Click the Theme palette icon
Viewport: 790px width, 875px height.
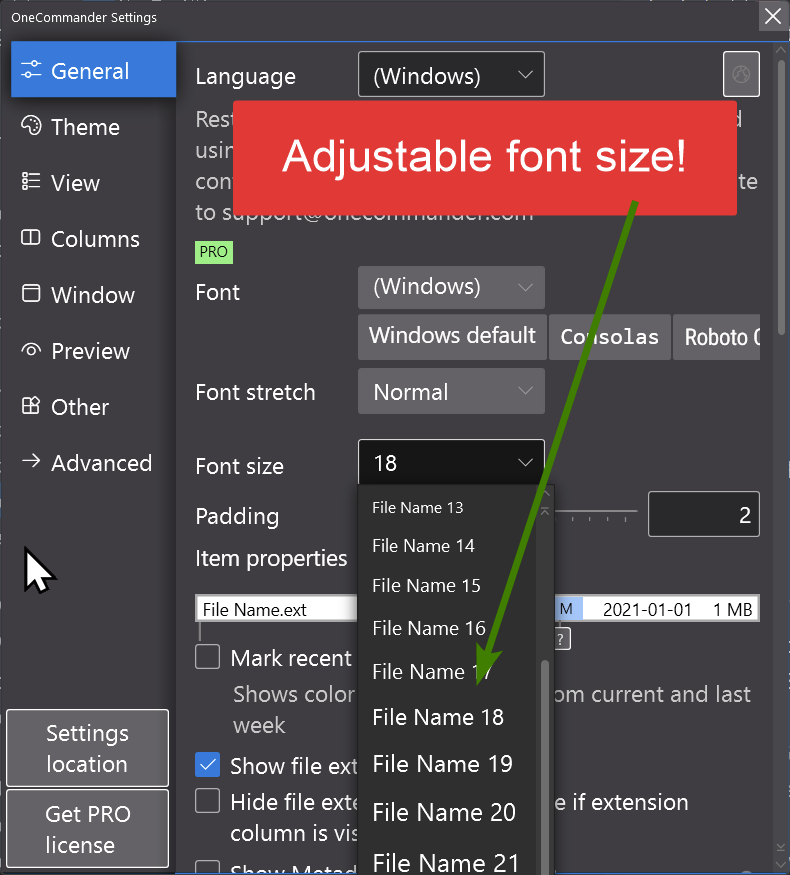pyautogui.click(x=32, y=127)
